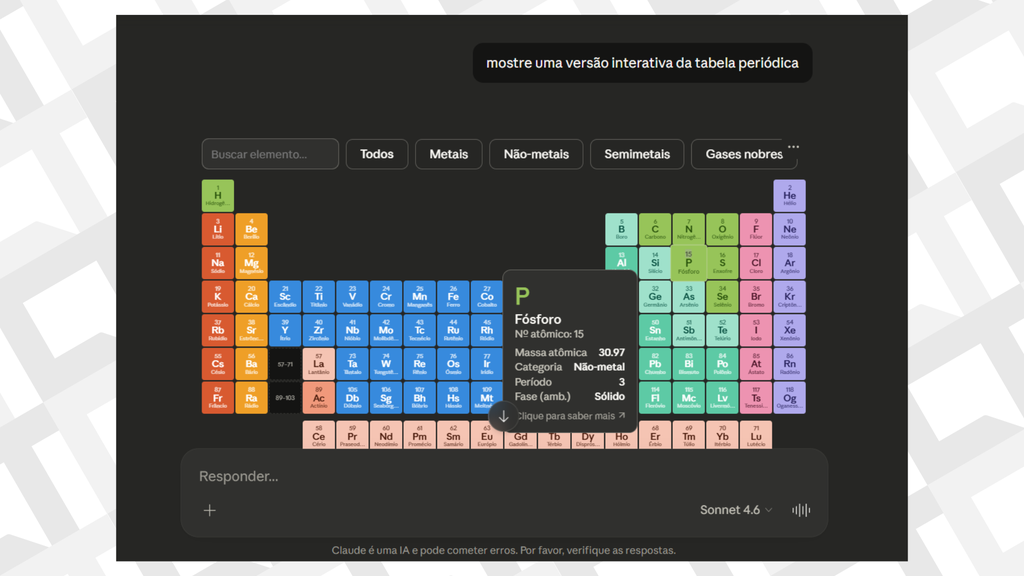Click the pink Fluorine (F) tile

(x=756, y=230)
